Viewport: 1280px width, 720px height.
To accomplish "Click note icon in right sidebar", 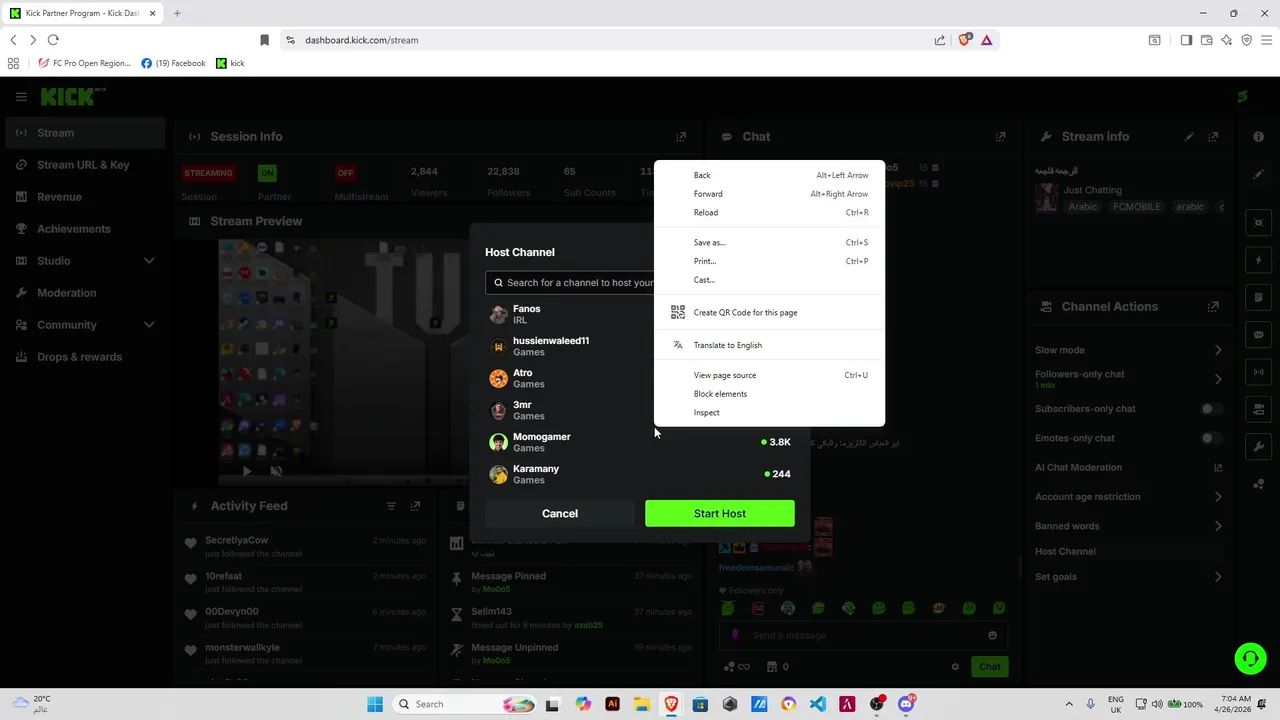I will 1258,298.
